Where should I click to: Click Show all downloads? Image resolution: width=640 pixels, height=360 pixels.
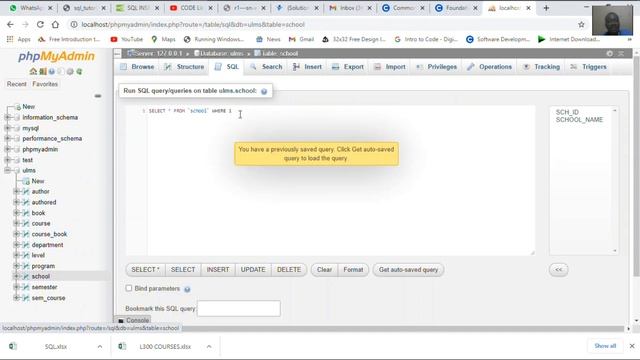(x=605, y=346)
